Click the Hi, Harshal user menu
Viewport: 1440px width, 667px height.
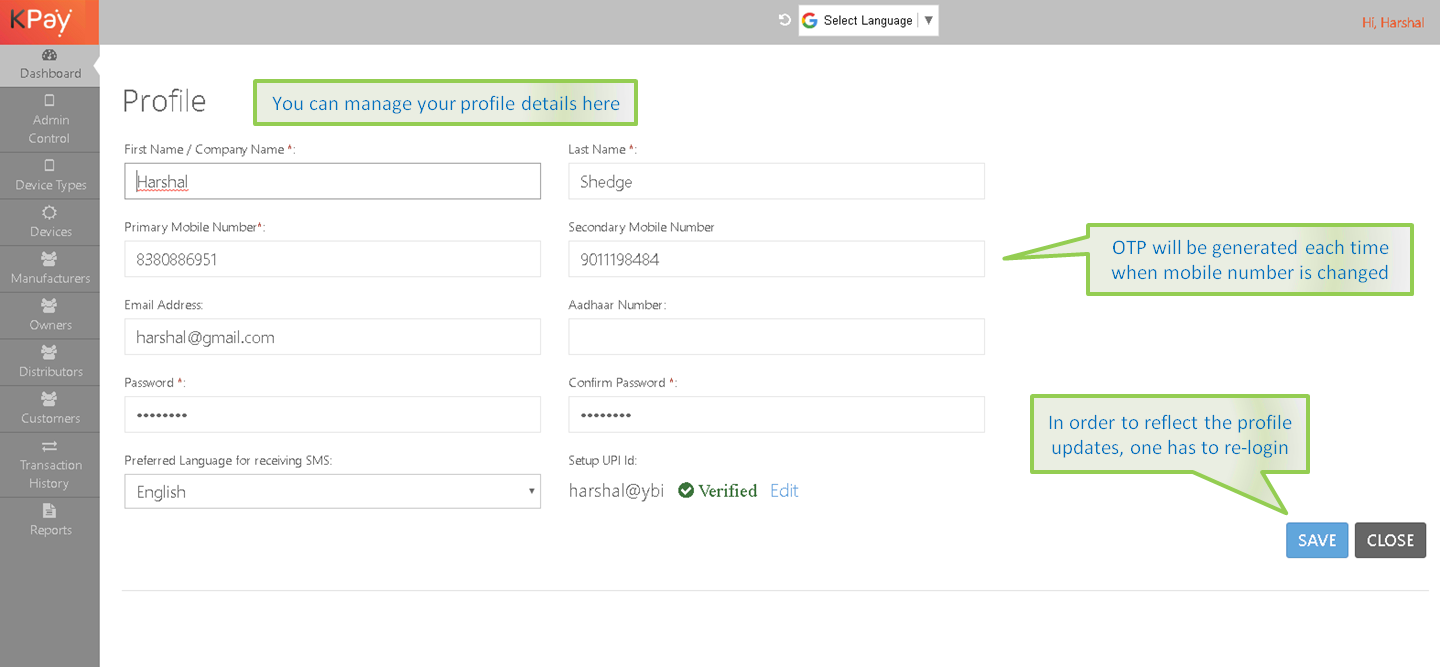(x=1392, y=22)
